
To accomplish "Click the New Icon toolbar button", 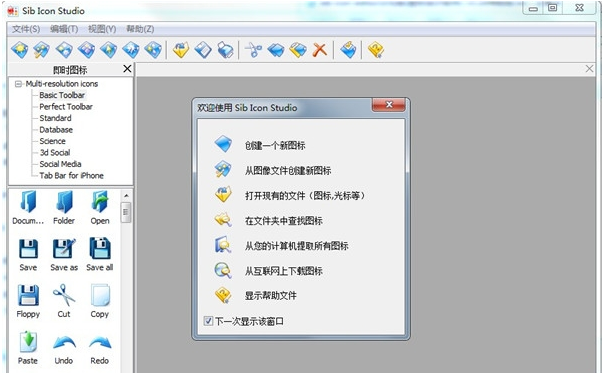I will 20,50.
